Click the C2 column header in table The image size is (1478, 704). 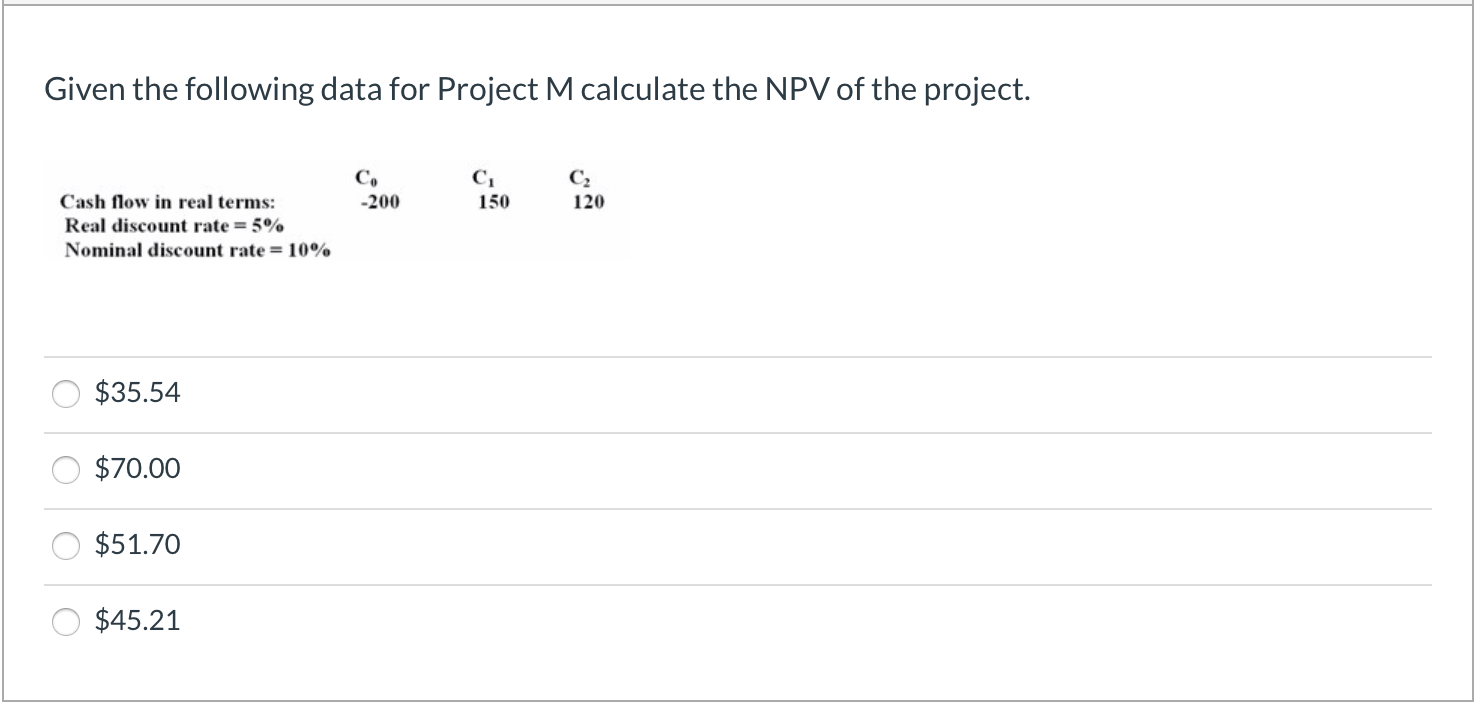coord(579,177)
